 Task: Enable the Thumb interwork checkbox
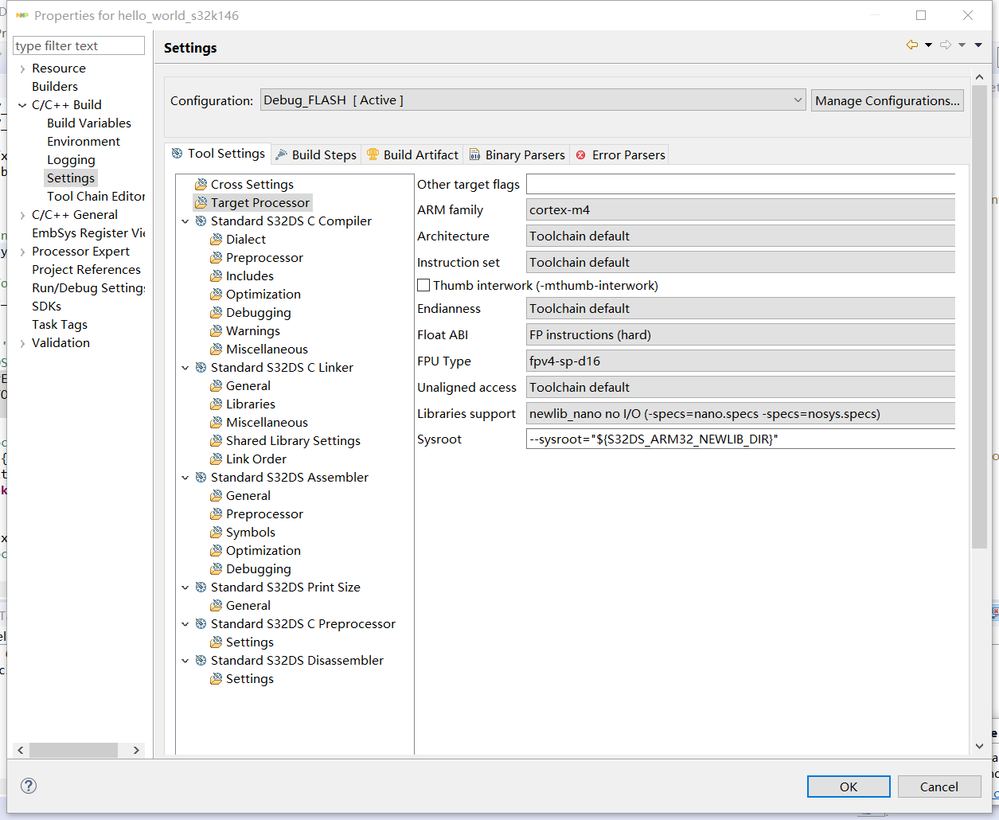pos(424,286)
